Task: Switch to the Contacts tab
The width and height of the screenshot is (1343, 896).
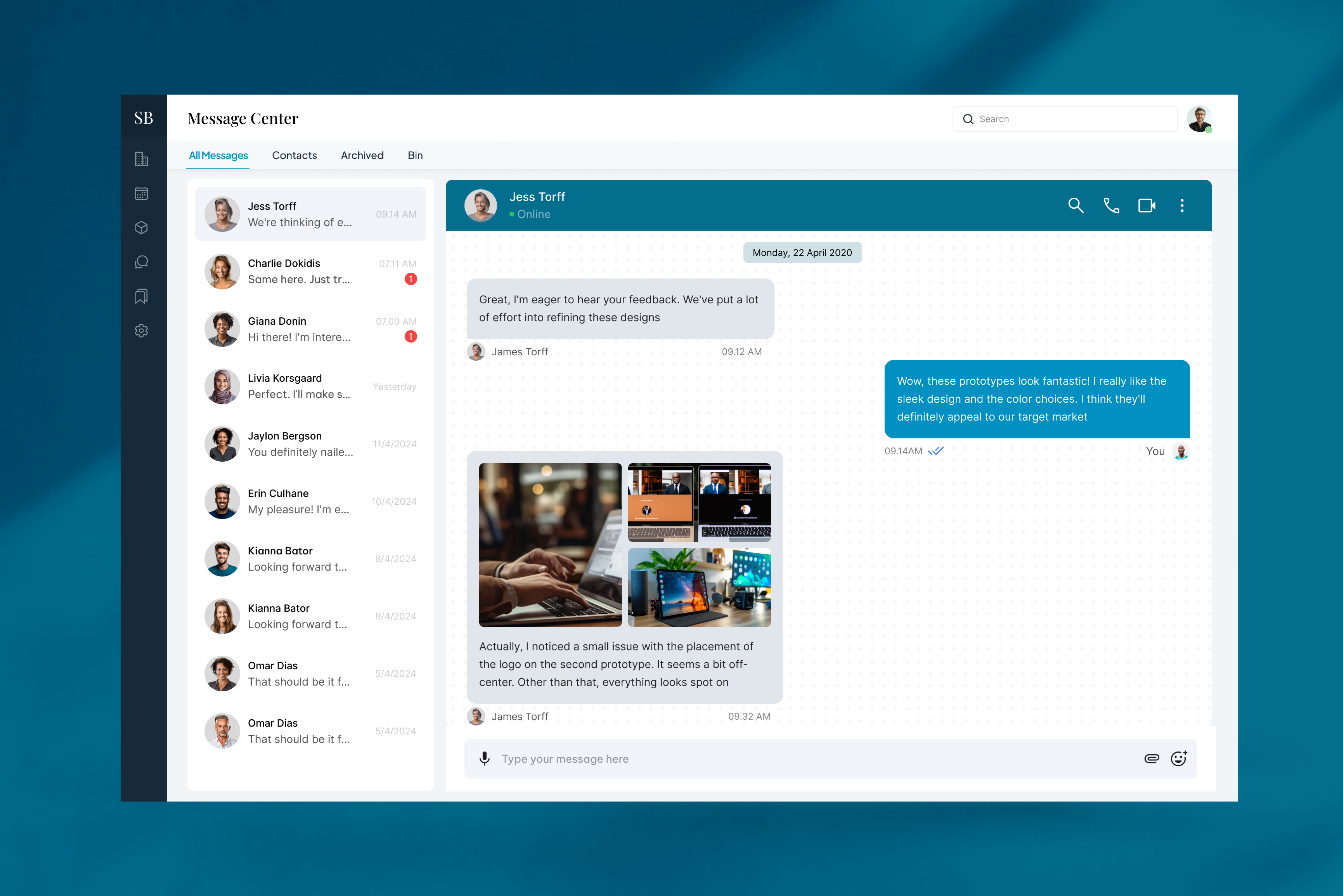Action: 294,155
